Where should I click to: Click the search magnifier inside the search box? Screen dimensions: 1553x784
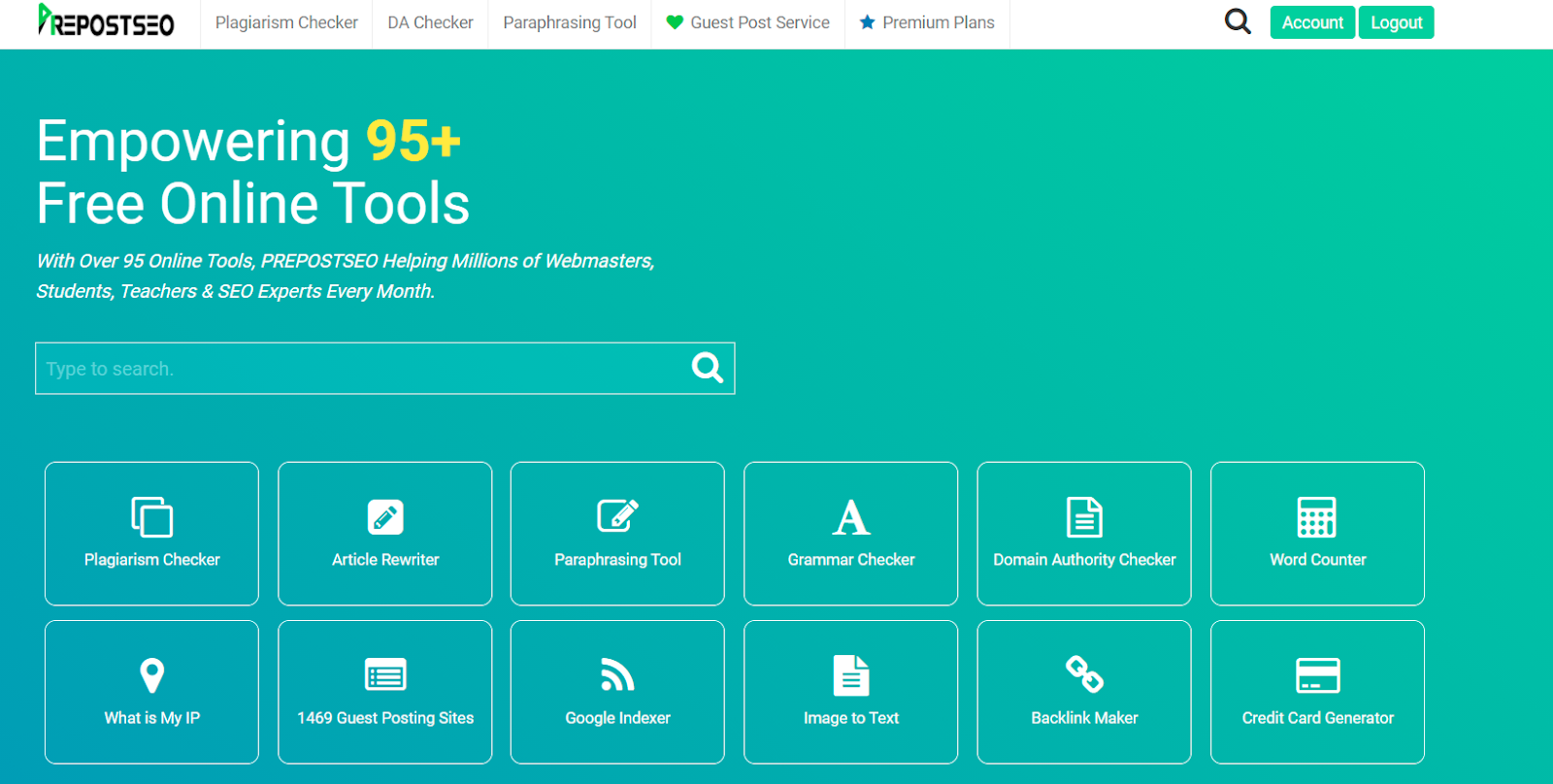coord(707,368)
